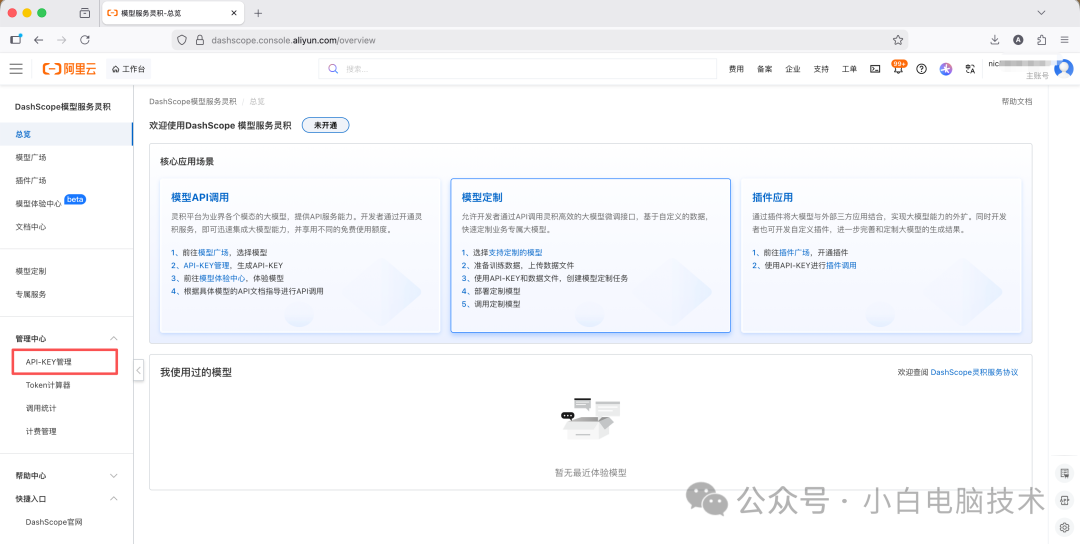Open the 工单 top menu
Viewport: 1080px width, 544px height.
(849, 69)
